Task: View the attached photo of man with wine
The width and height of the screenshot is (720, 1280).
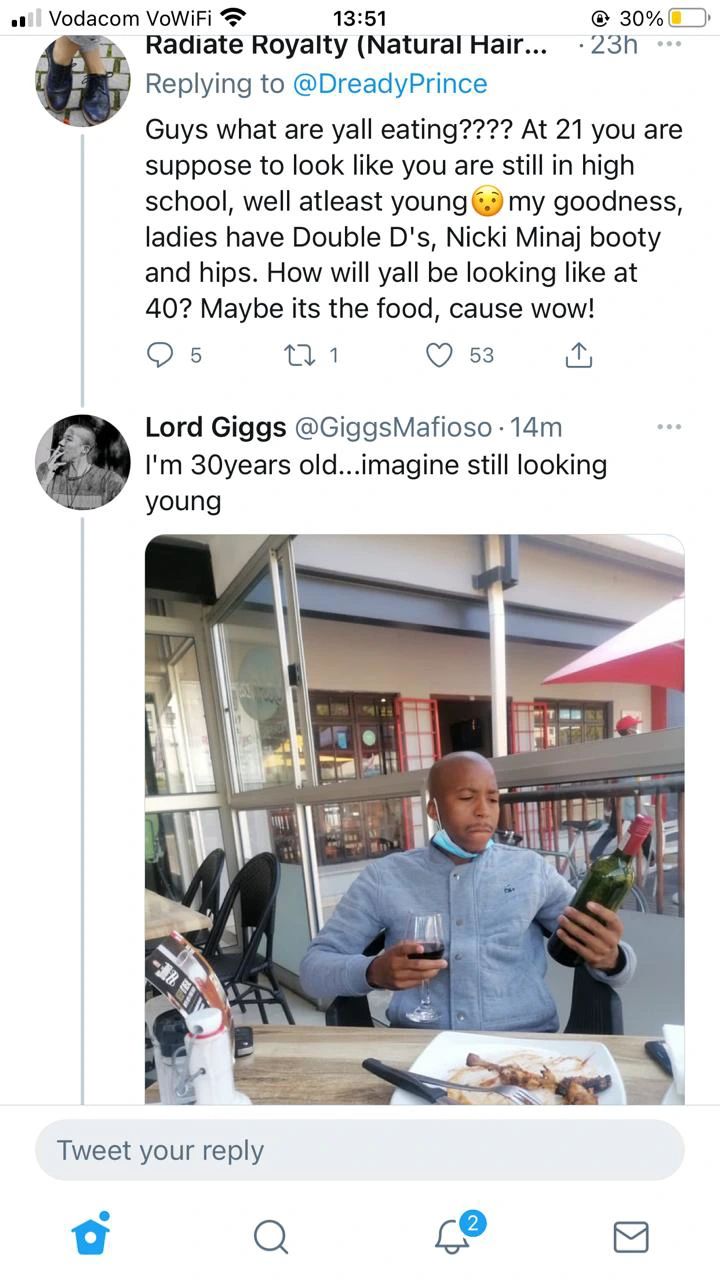Action: tap(415, 819)
